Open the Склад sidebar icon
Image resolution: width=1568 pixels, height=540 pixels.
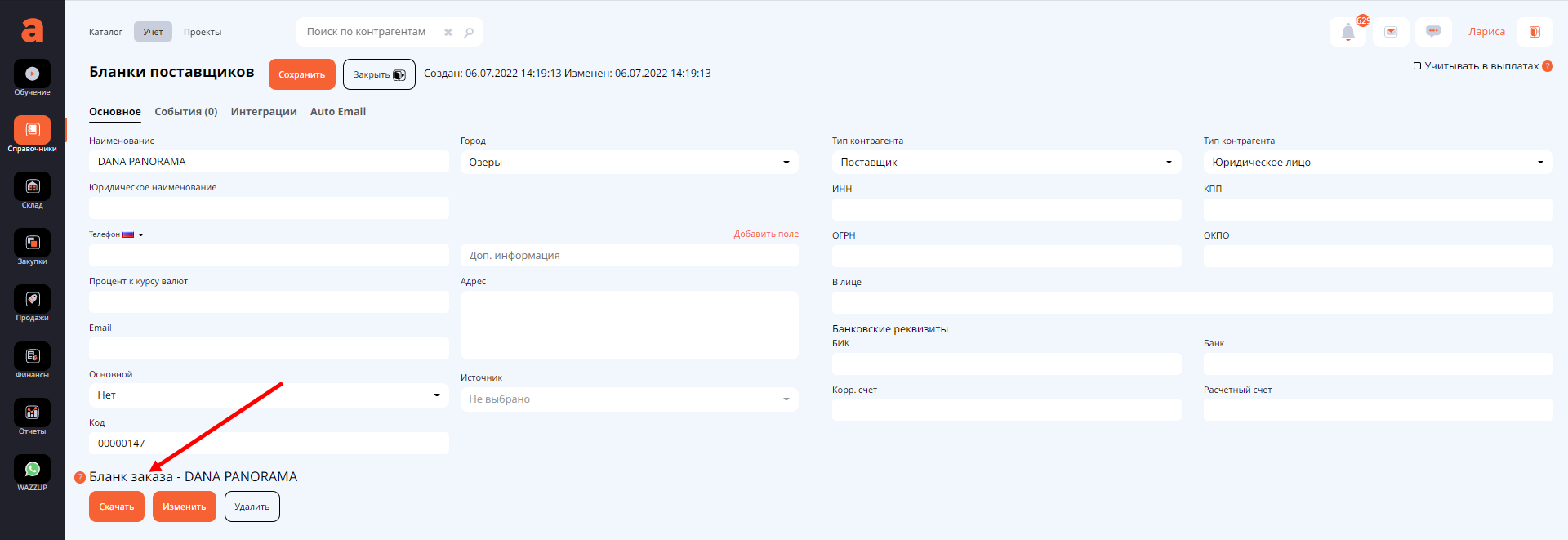pos(32,187)
